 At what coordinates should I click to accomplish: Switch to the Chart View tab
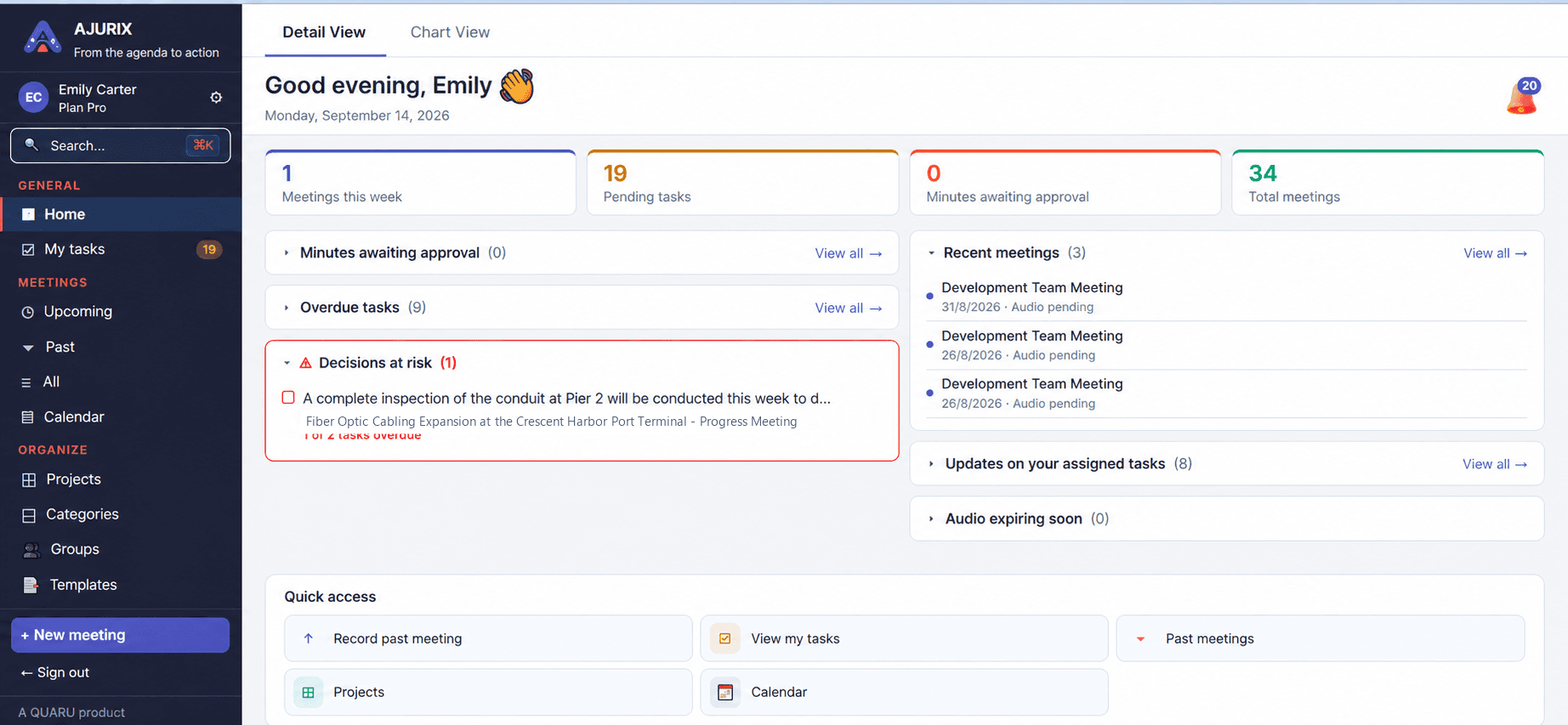[x=450, y=32]
